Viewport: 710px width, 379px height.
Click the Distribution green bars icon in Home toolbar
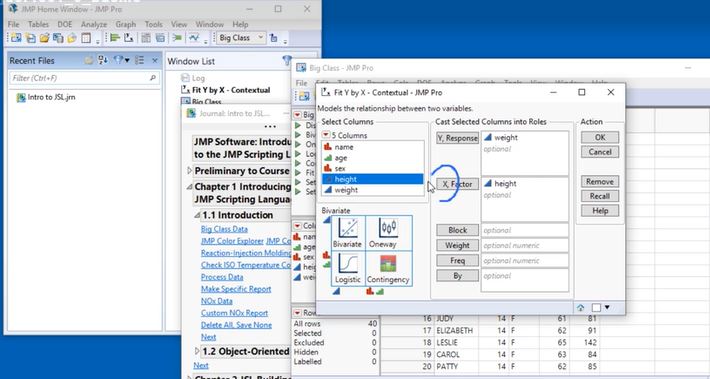[115, 38]
